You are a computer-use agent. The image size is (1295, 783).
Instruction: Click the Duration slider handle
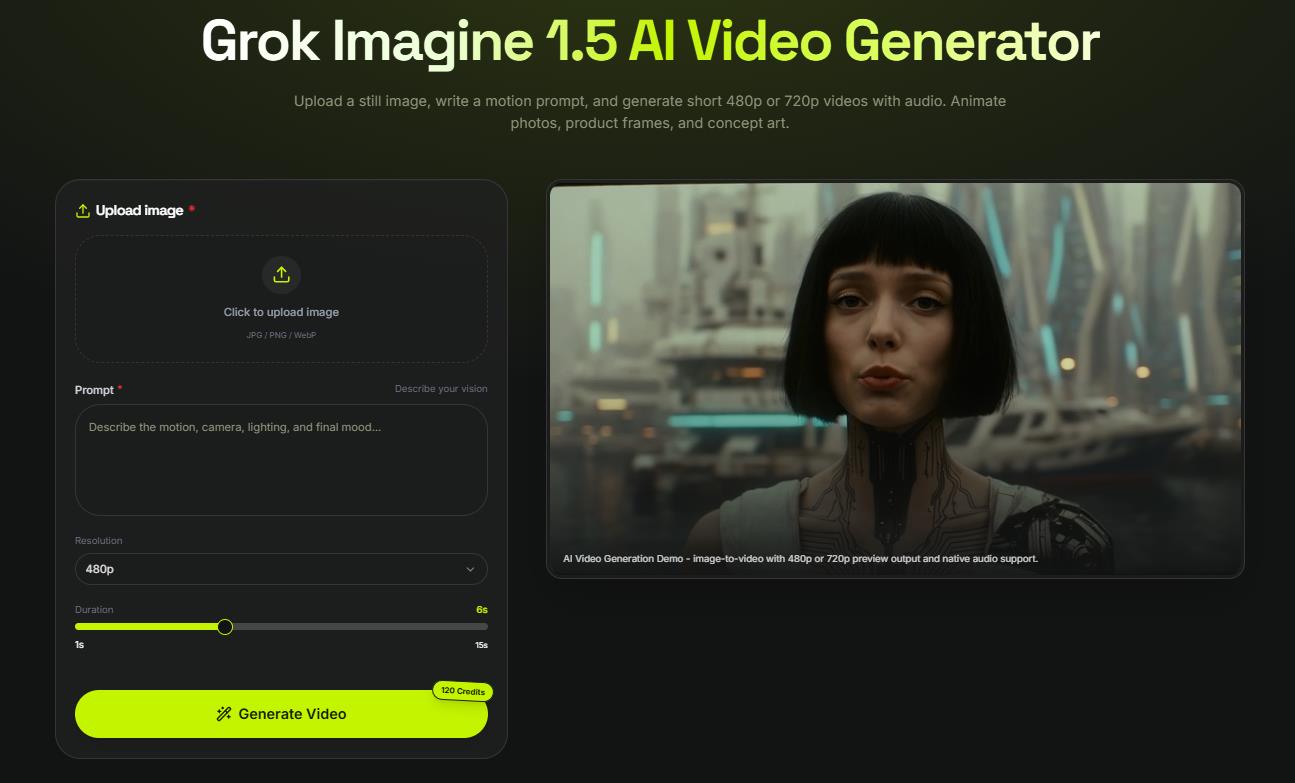(x=225, y=627)
